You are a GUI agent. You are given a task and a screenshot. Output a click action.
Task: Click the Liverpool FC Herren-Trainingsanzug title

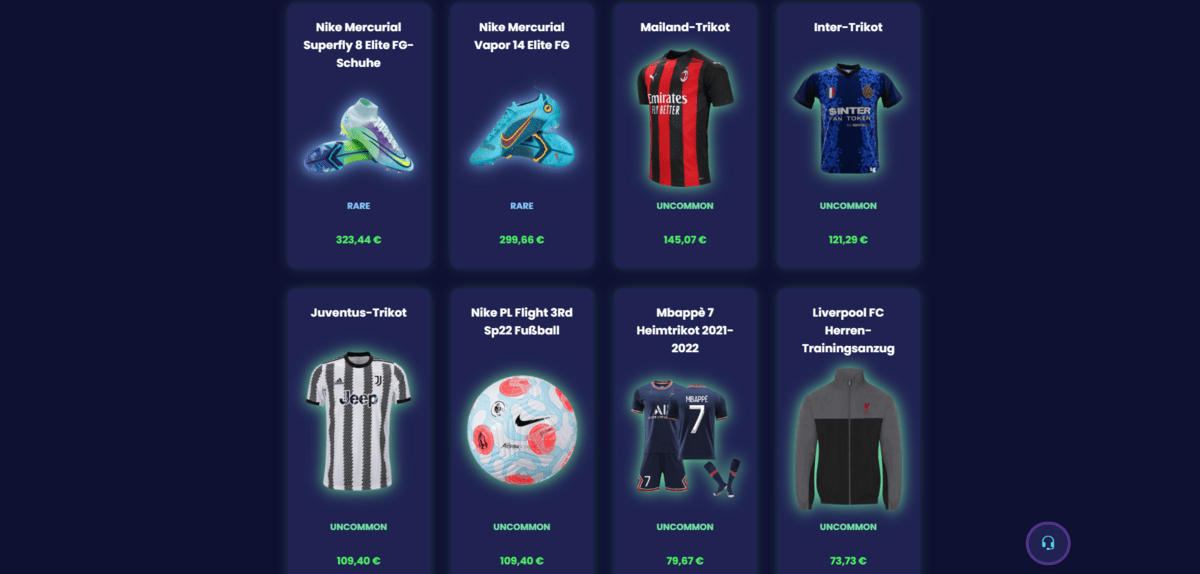pos(848,330)
